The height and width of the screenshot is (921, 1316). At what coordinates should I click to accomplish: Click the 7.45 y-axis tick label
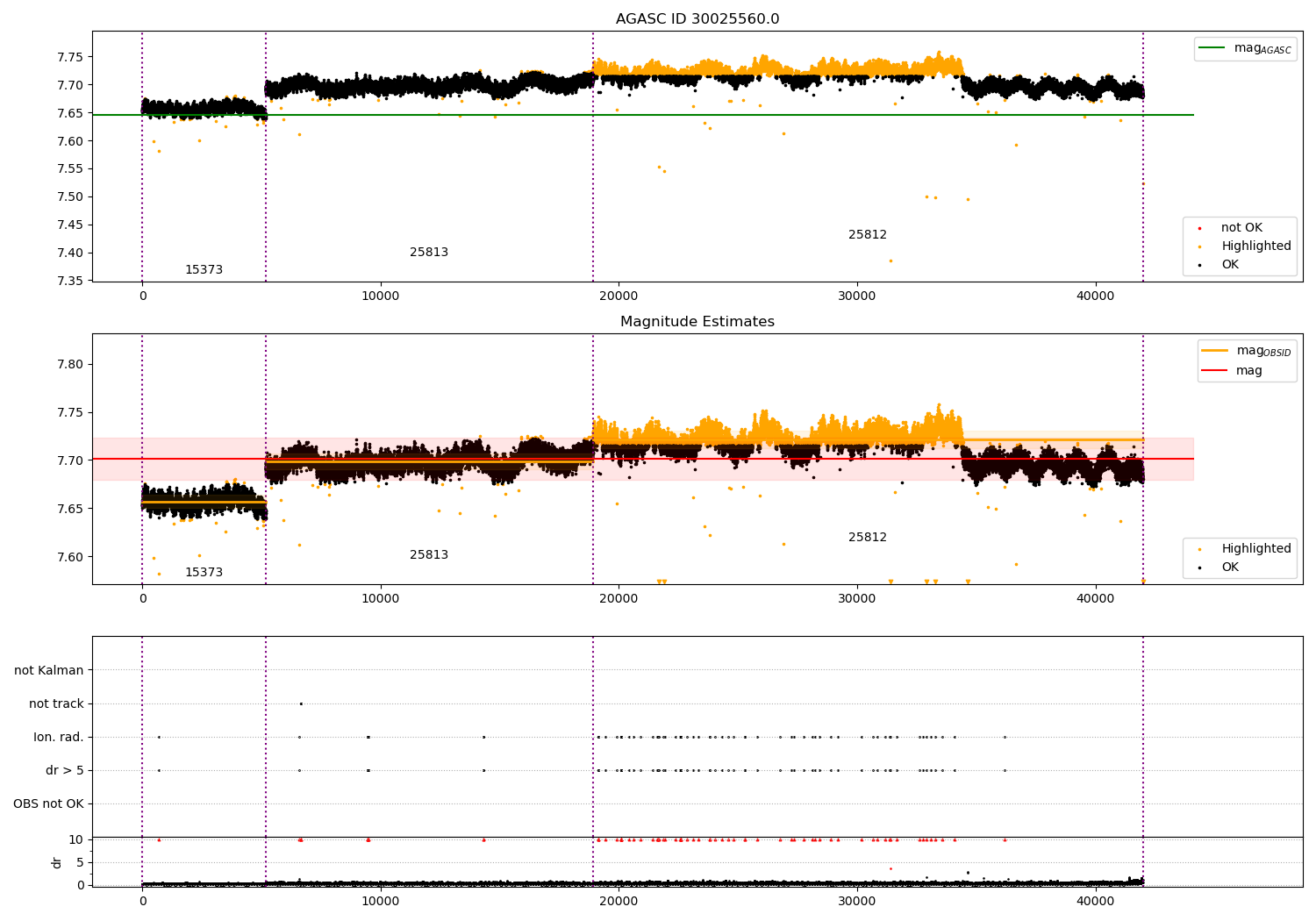point(70,225)
